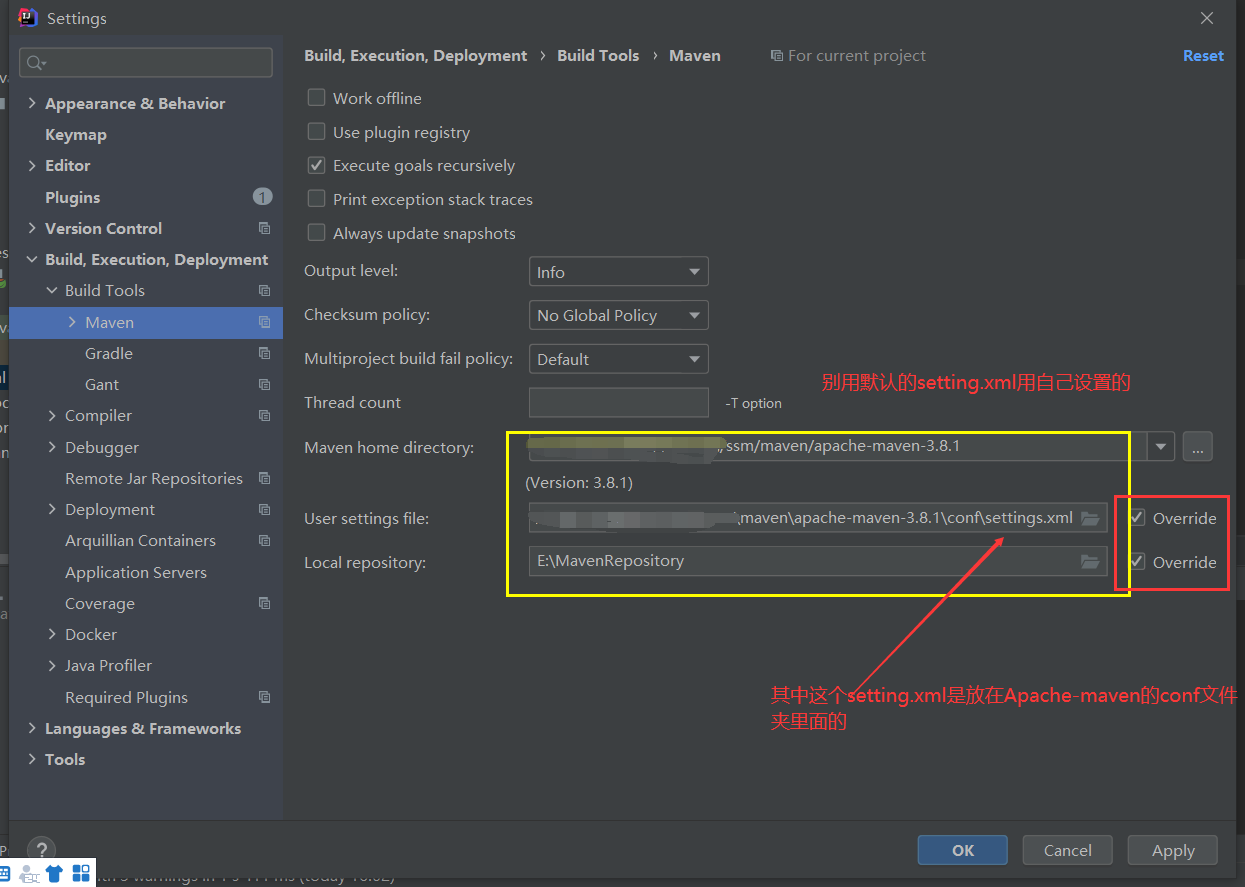Click project-level icon next to Deployment
This screenshot has width=1245, height=887.
click(264, 509)
